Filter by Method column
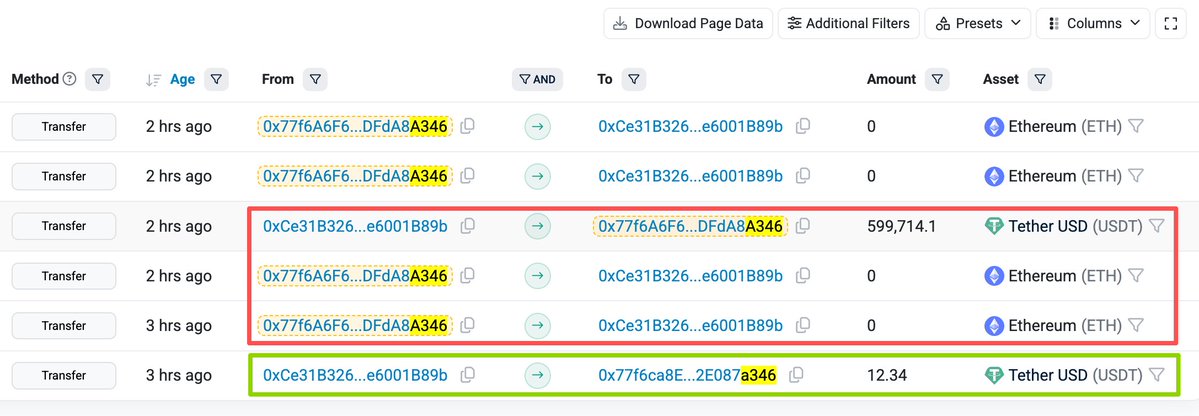 pyautogui.click(x=98, y=79)
